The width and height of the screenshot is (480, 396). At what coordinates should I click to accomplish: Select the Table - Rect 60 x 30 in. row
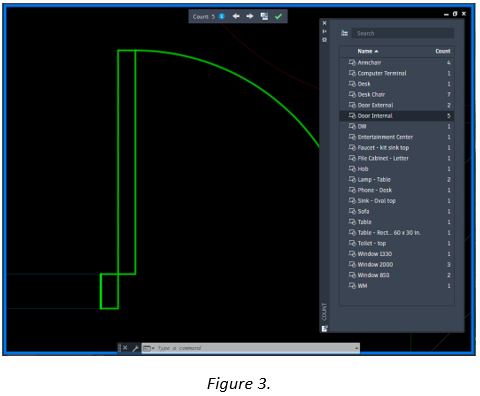pyautogui.click(x=397, y=233)
